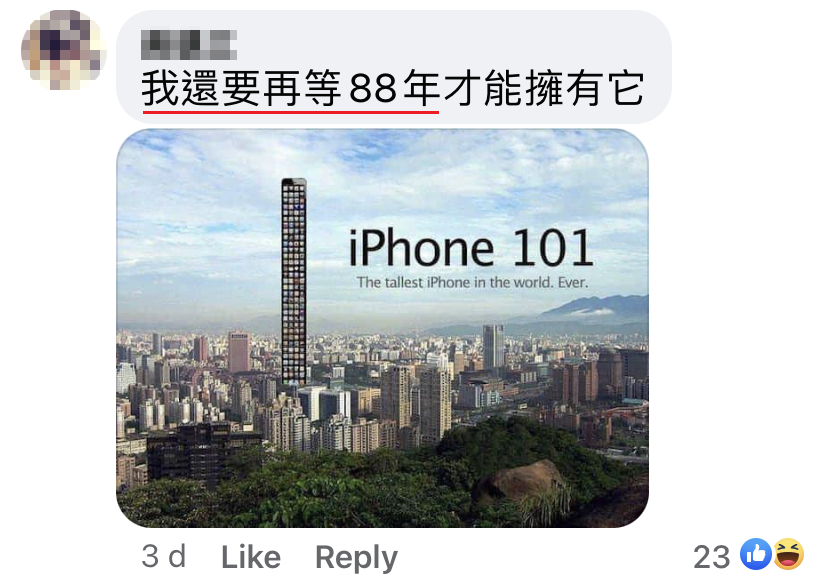Open the 3 d timestamp link
The image size is (828, 581).
pyautogui.click(x=163, y=556)
